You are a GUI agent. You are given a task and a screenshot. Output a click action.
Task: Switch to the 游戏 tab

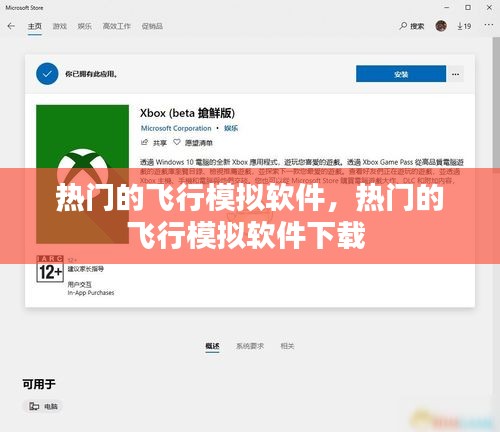60,26
